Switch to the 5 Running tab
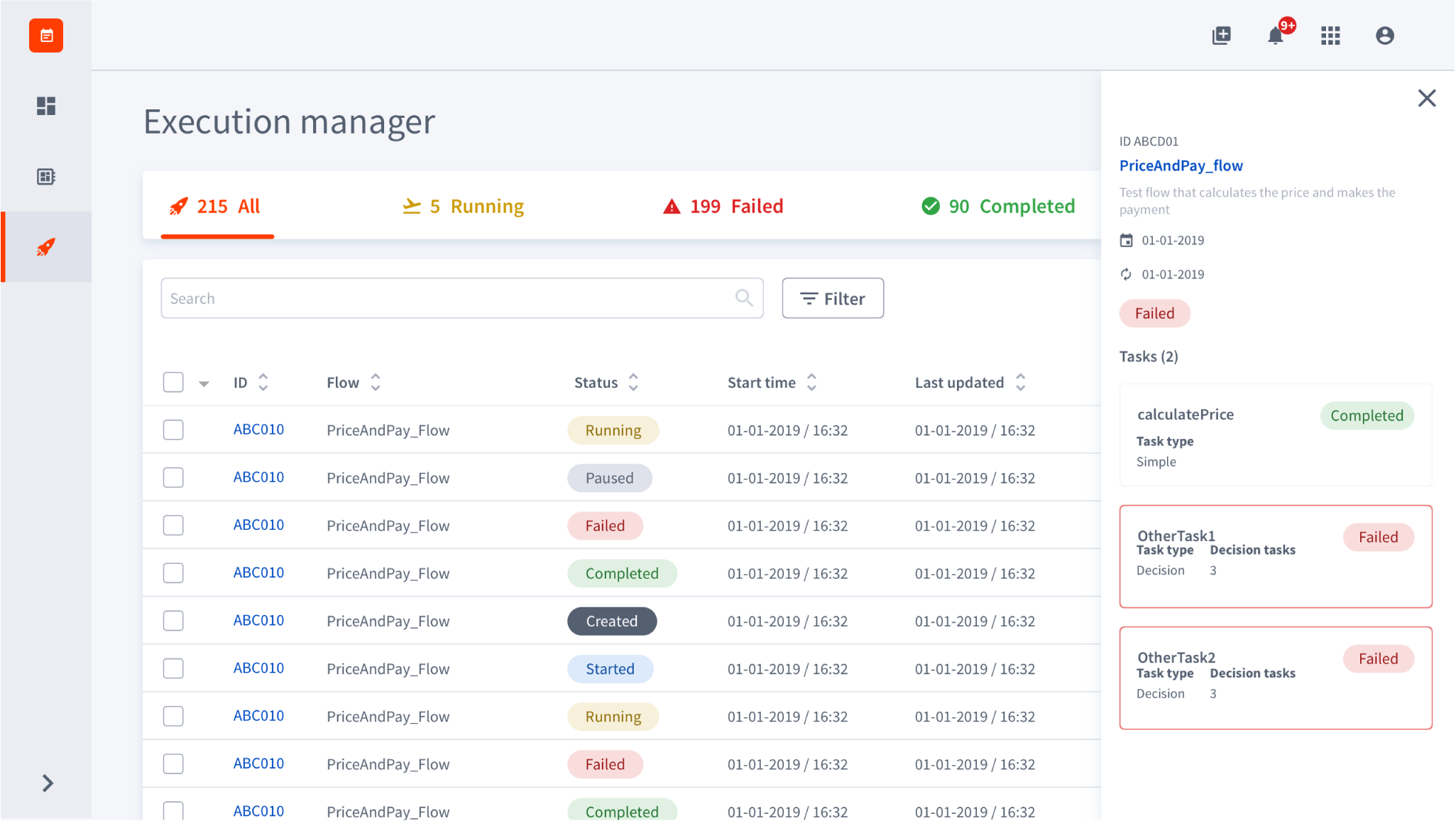 pos(463,206)
